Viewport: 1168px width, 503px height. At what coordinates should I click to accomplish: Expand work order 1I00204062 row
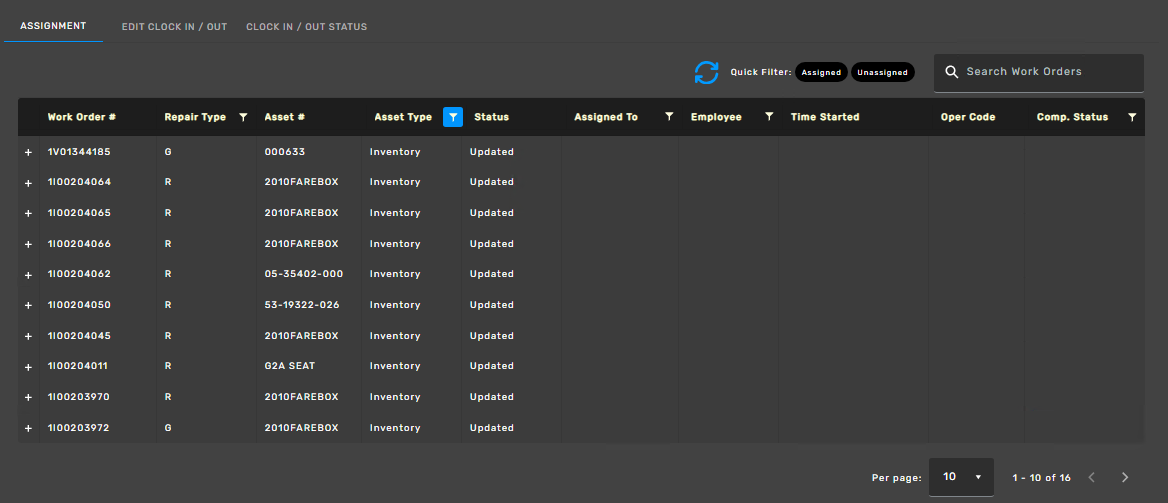(x=28, y=274)
